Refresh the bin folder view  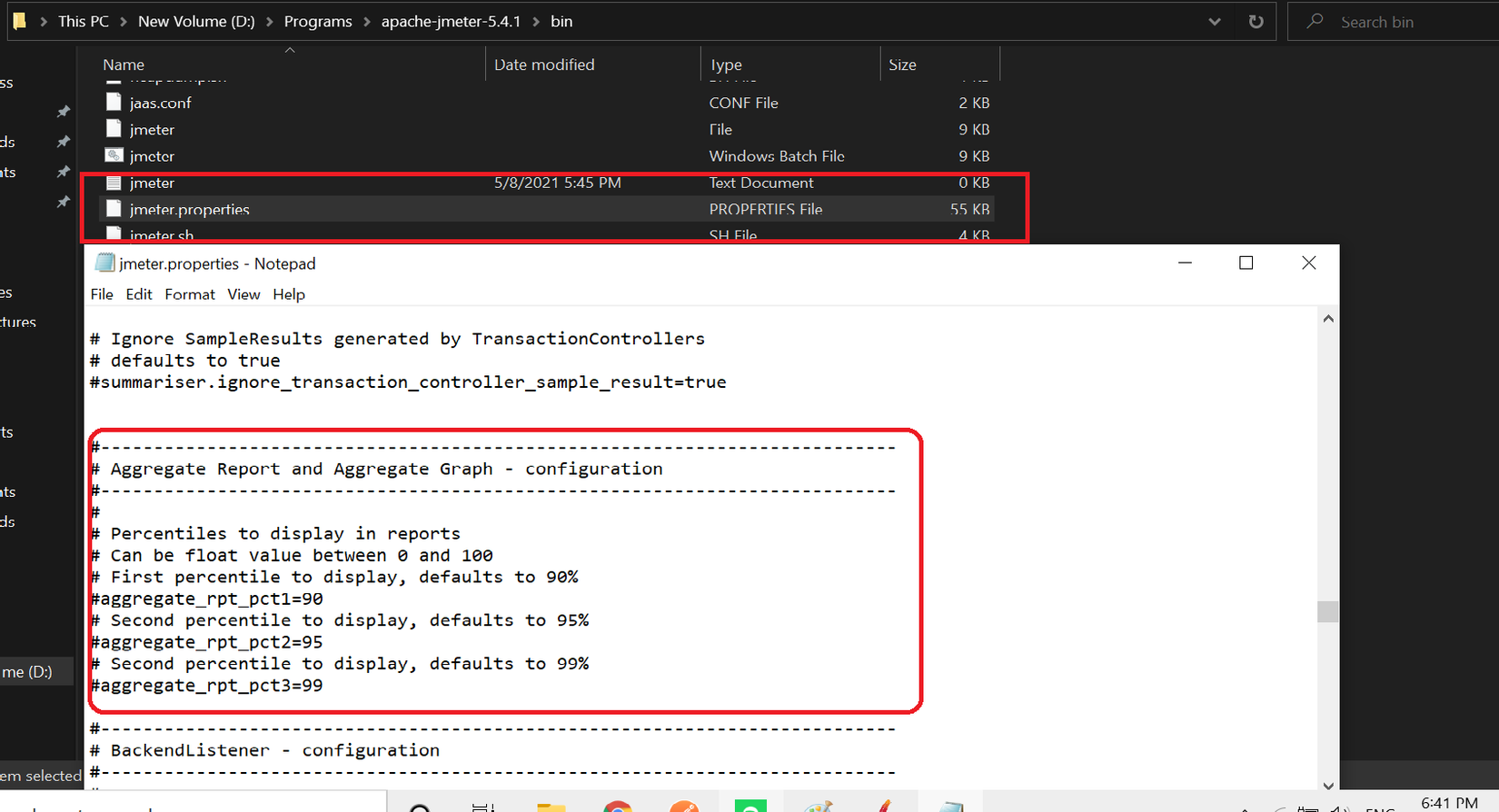click(1256, 22)
